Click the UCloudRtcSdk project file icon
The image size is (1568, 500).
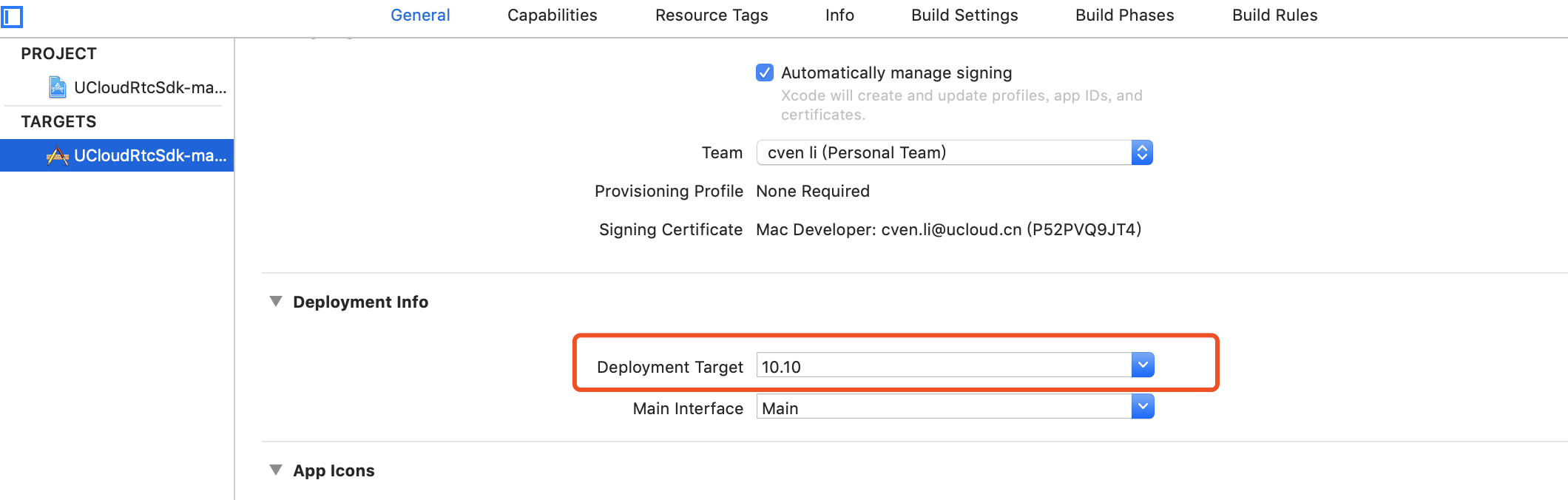(57, 87)
